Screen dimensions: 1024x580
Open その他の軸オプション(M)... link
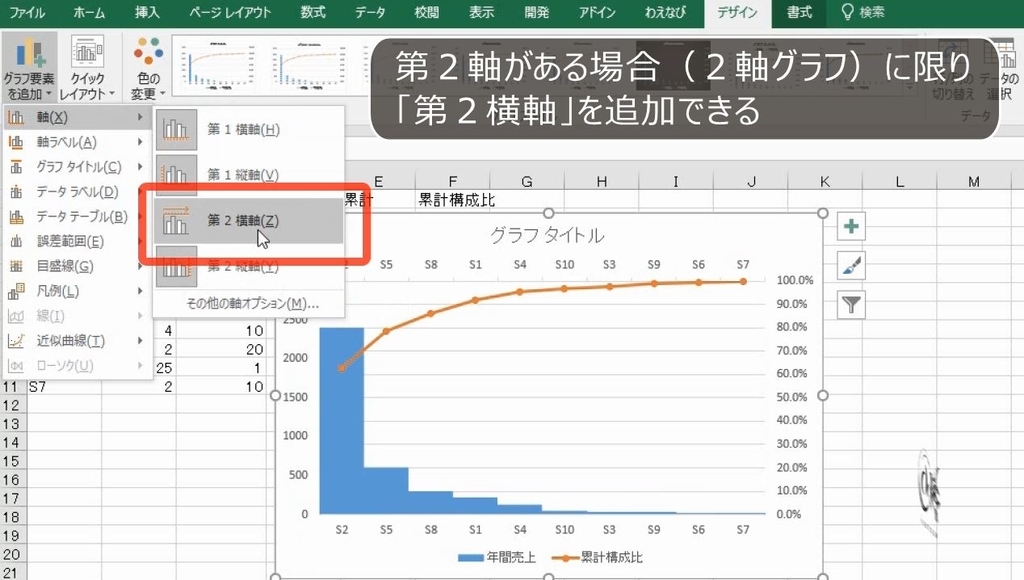click(252, 303)
